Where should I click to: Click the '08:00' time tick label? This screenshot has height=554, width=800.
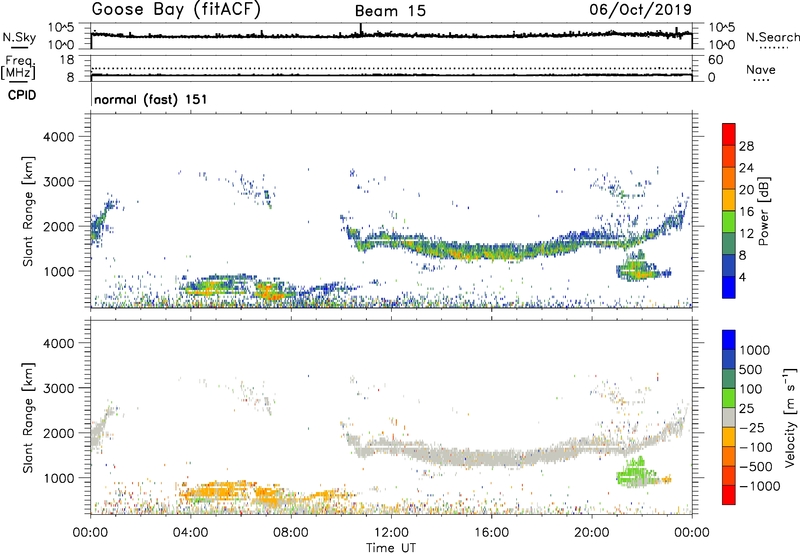pyautogui.click(x=291, y=533)
